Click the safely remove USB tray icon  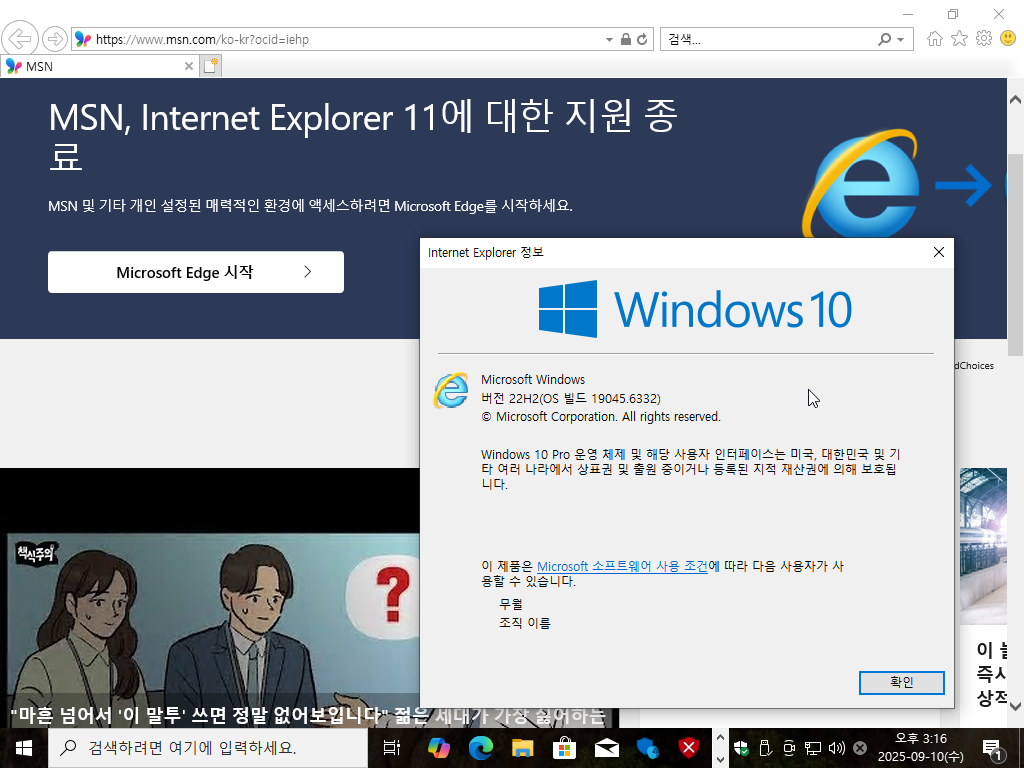pyautogui.click(x=765, y=748)
